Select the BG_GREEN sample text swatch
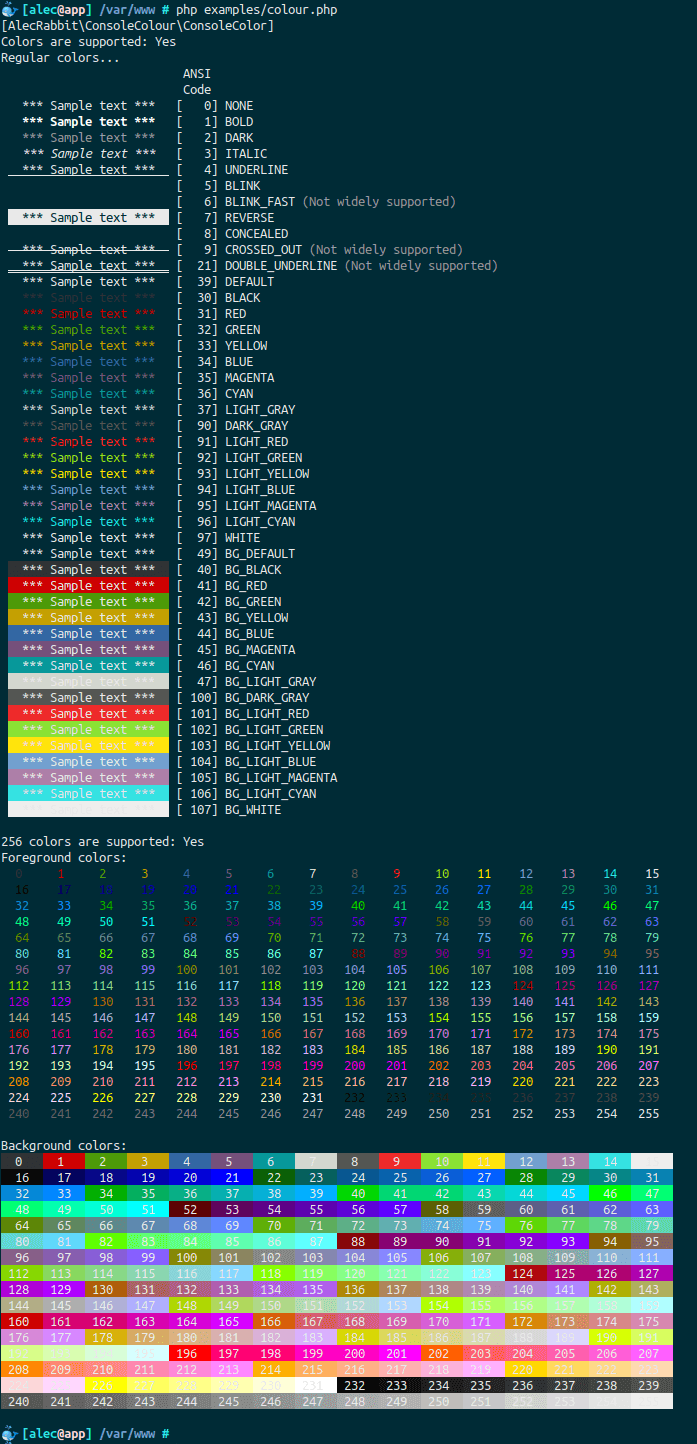Screen dimensions: 697x1444 point(88,602)
